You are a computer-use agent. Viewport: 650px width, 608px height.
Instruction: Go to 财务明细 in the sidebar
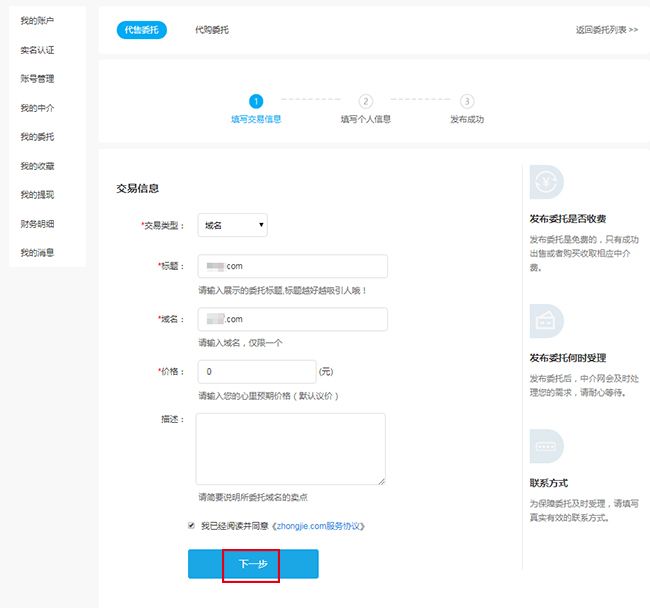click(37, 223)
